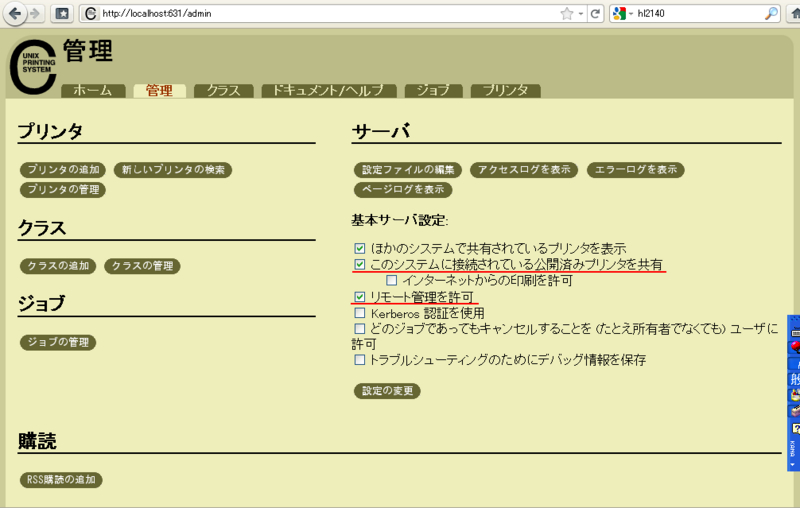This screenshot has width=800, height=508.
Task: Apply changes with 設定の変更 button
Action: [387, 391]
